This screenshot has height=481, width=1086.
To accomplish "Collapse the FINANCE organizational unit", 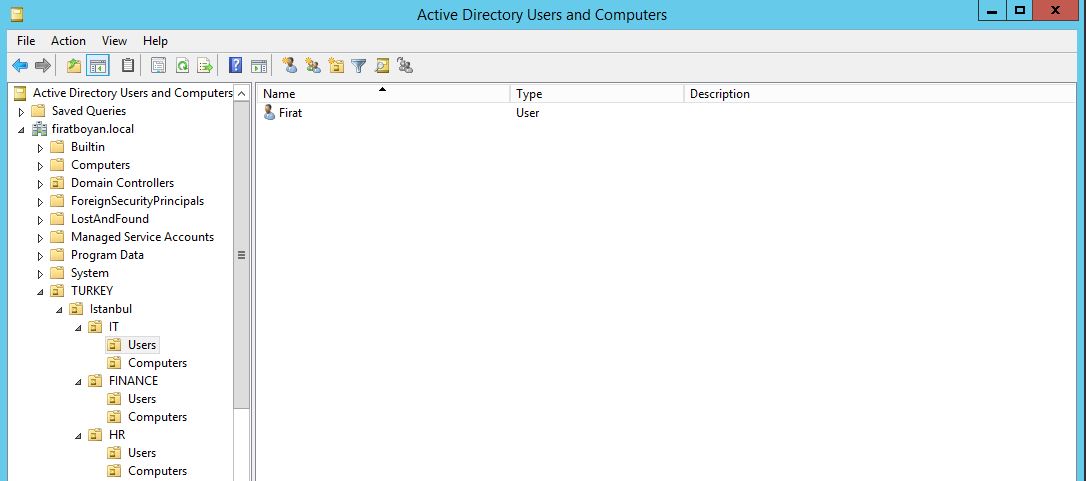I will (78, 382).
